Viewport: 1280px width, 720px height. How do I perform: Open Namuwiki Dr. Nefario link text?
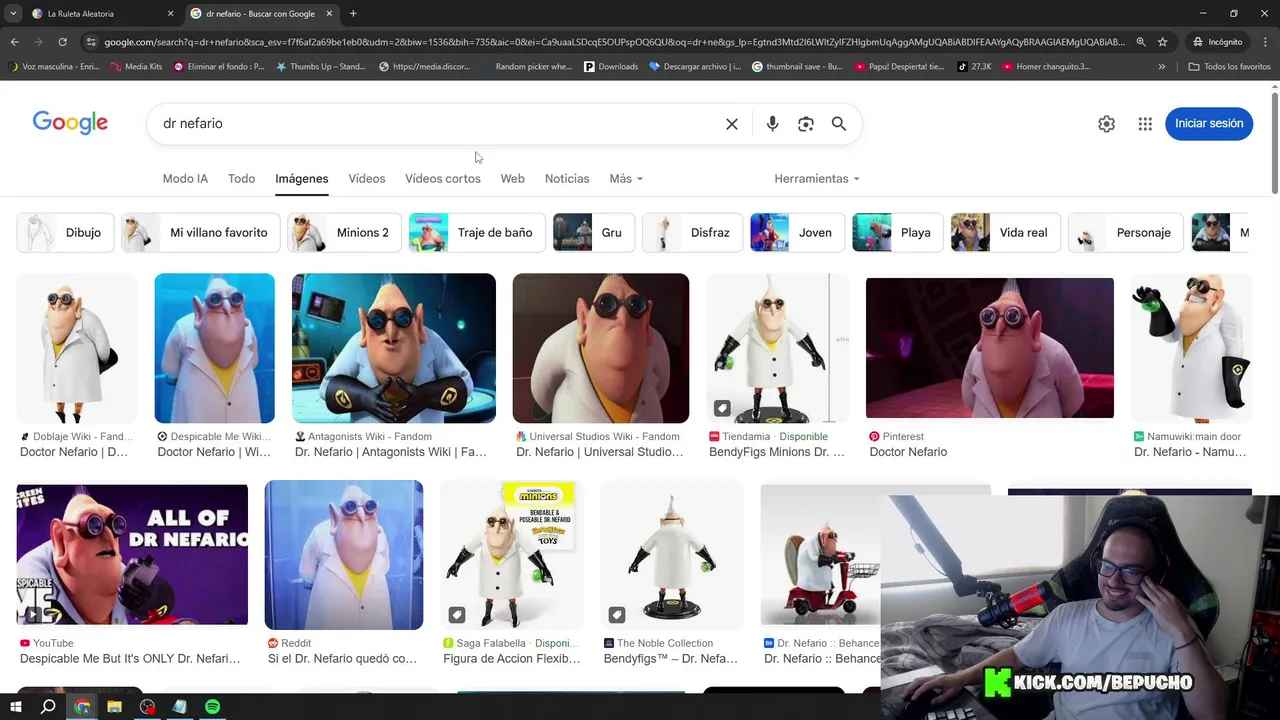[x=1190, y=452]
